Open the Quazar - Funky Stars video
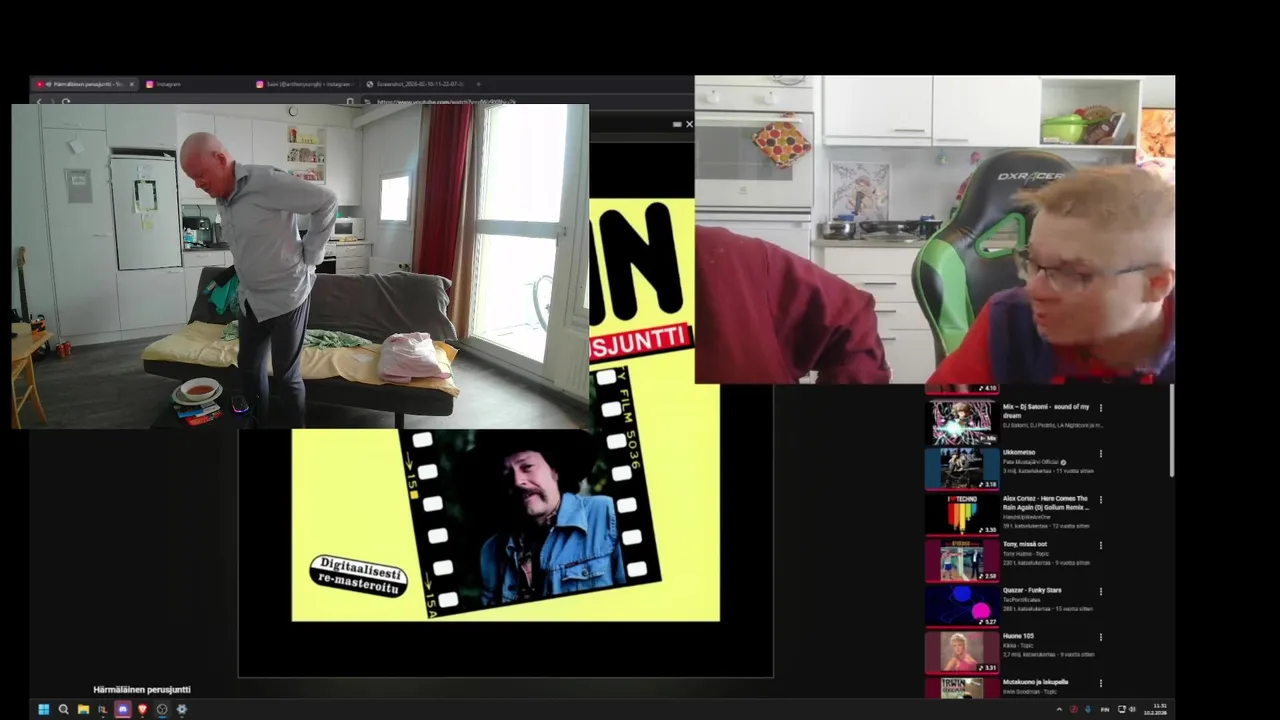 coord(1032,590)
